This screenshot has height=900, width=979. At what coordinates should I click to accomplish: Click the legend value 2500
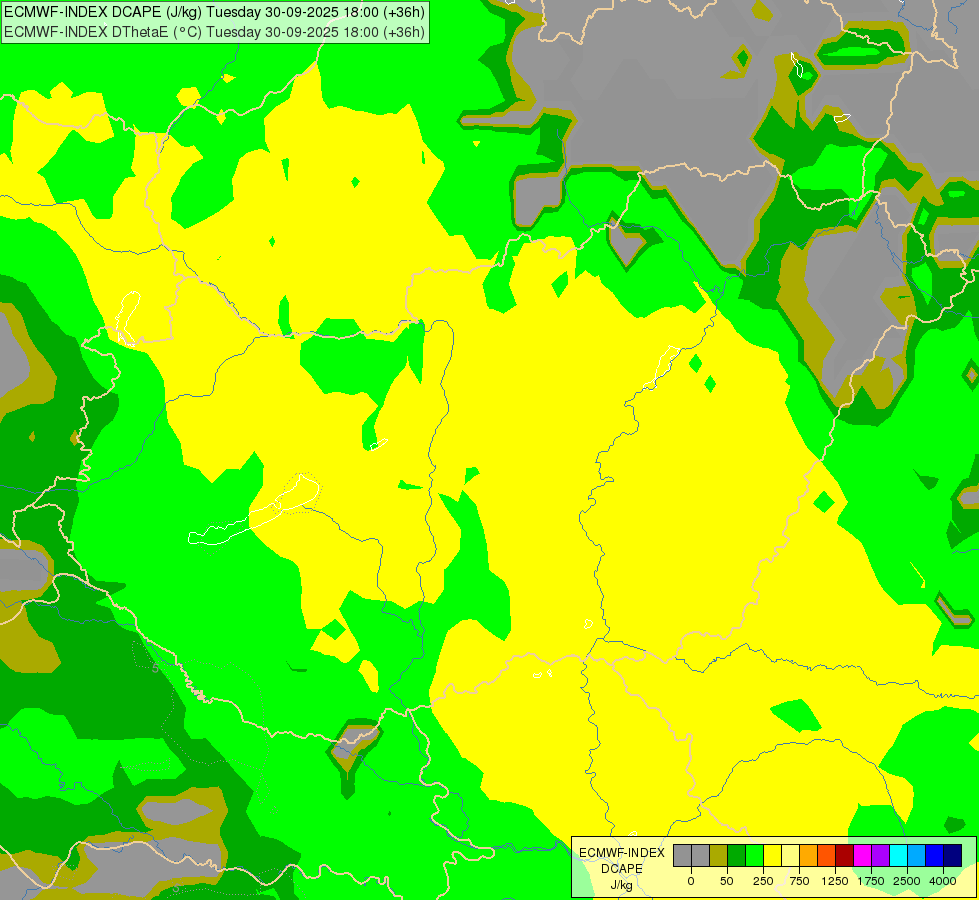click(x=907, y=881)
